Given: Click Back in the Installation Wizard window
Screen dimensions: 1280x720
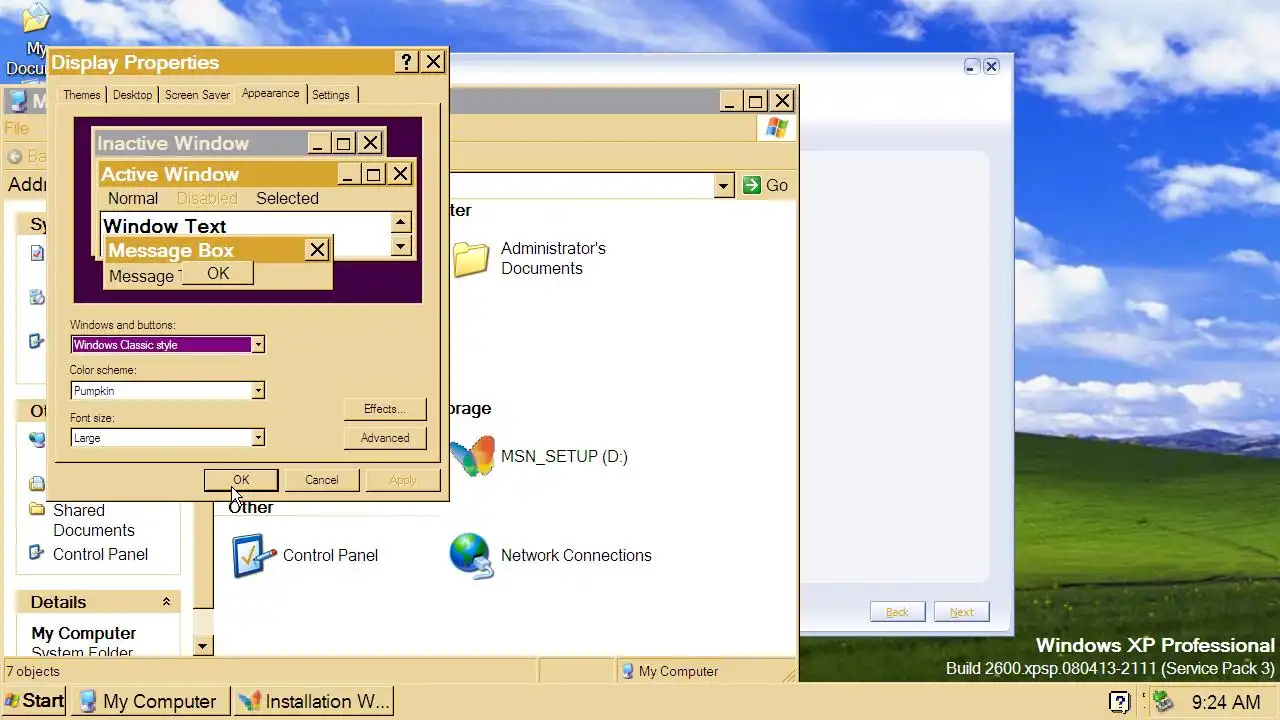Looking at the screenshot, I should [897, 612].
